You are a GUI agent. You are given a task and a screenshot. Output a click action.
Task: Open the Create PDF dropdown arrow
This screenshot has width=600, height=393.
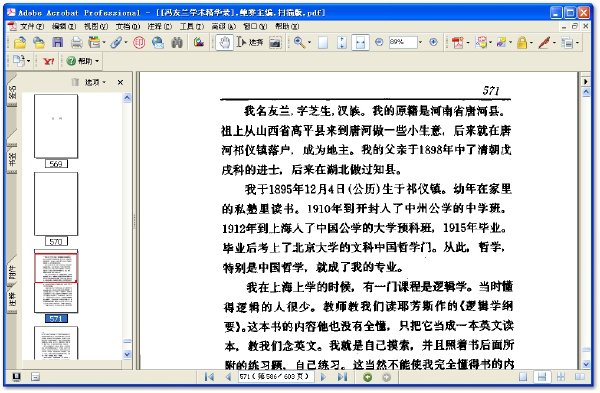click(x=468, y=43)
